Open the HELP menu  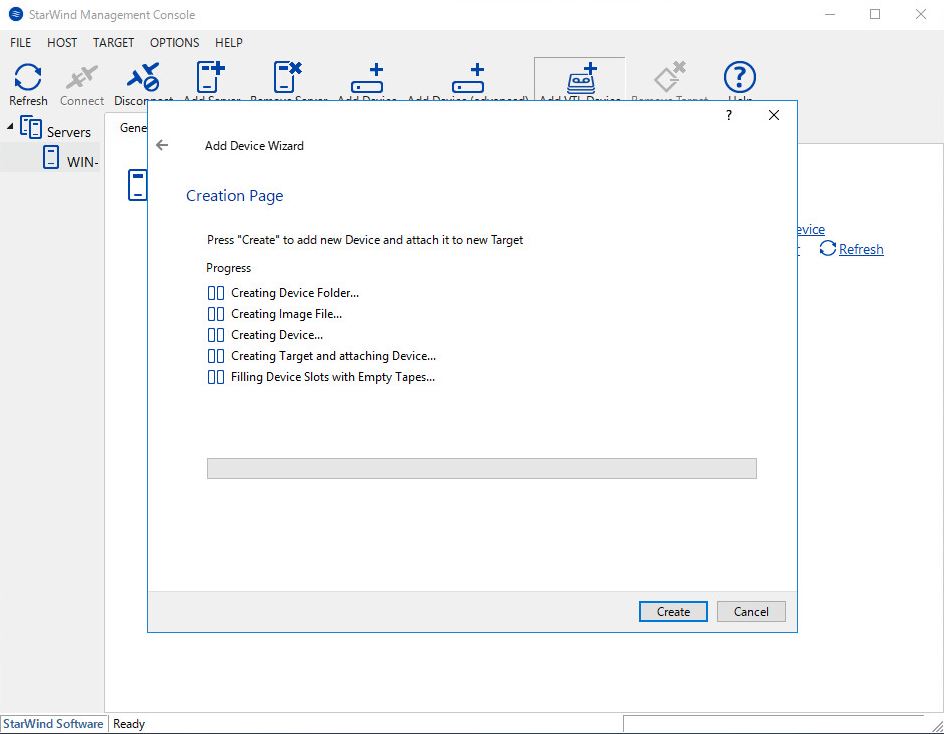click(229, 43)
